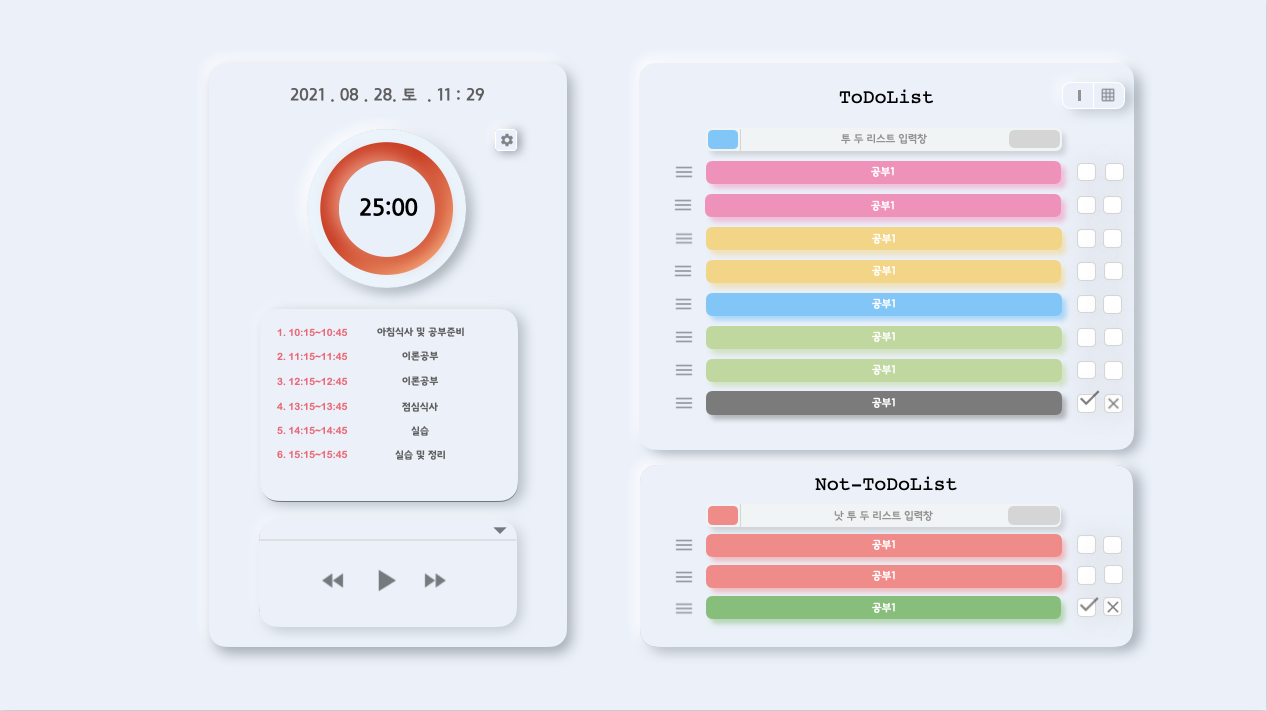Select schedule entry 14:15~14:45 실습
The height and width of the screenshot is (711, 1267).
(353, 430)
